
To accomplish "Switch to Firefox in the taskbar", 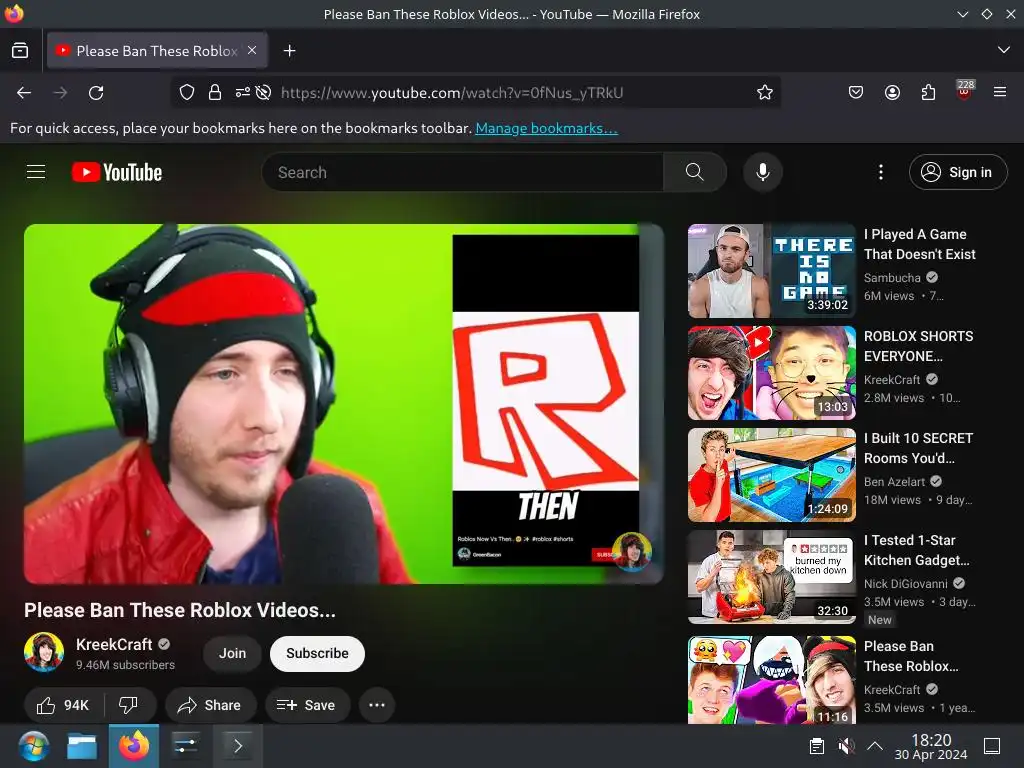I will pyautogui.click(x=134, y=746).
